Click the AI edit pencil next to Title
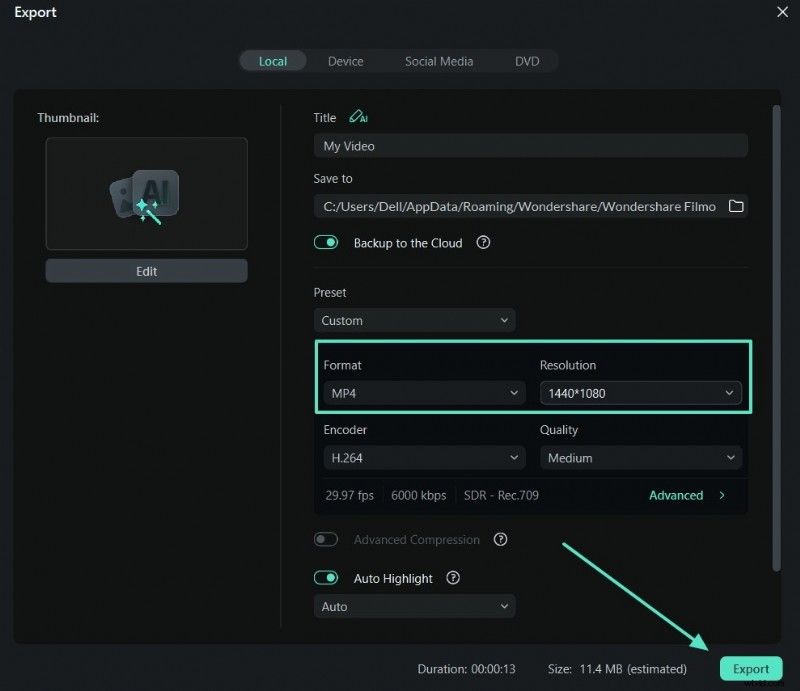 [359, 117]
